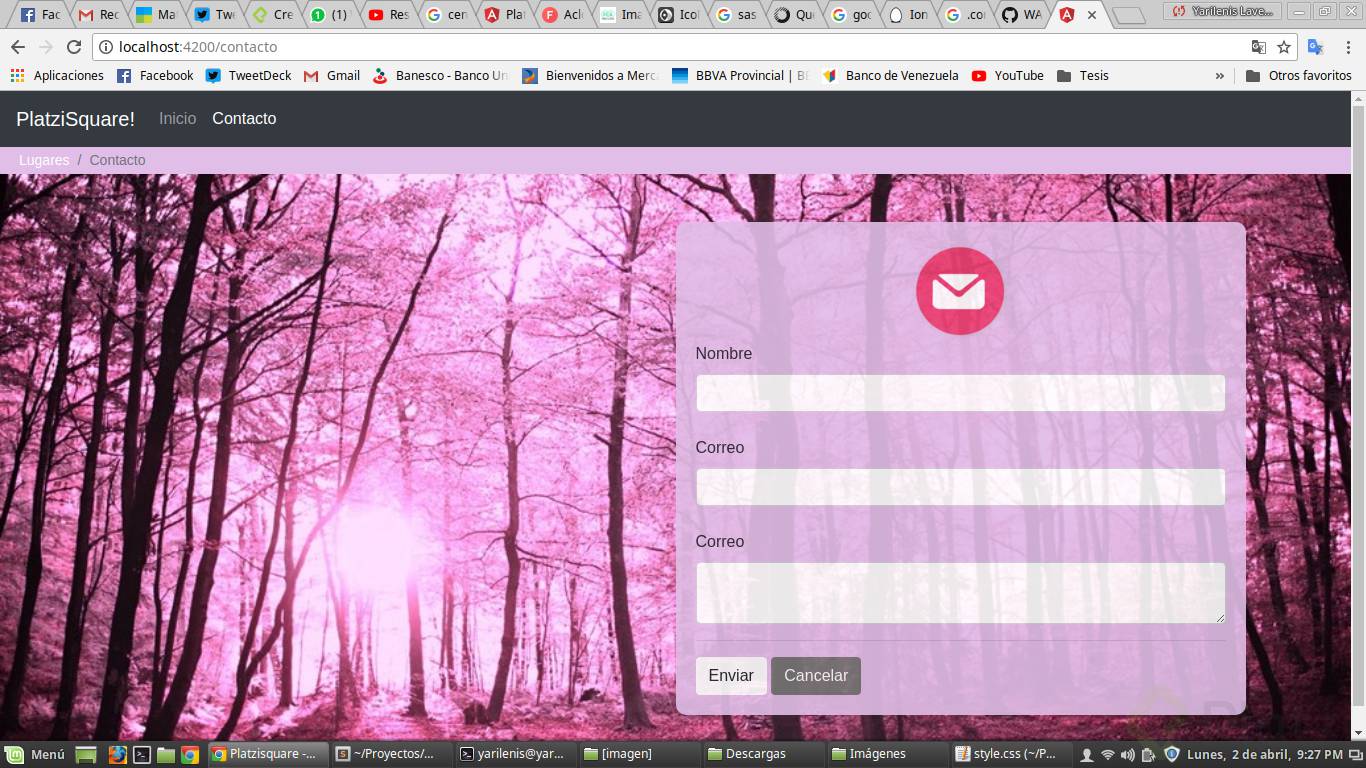Expand the hidden bookmarks chevron
The height and width of the screenshot is (768, 1366).
point(1219,75)
